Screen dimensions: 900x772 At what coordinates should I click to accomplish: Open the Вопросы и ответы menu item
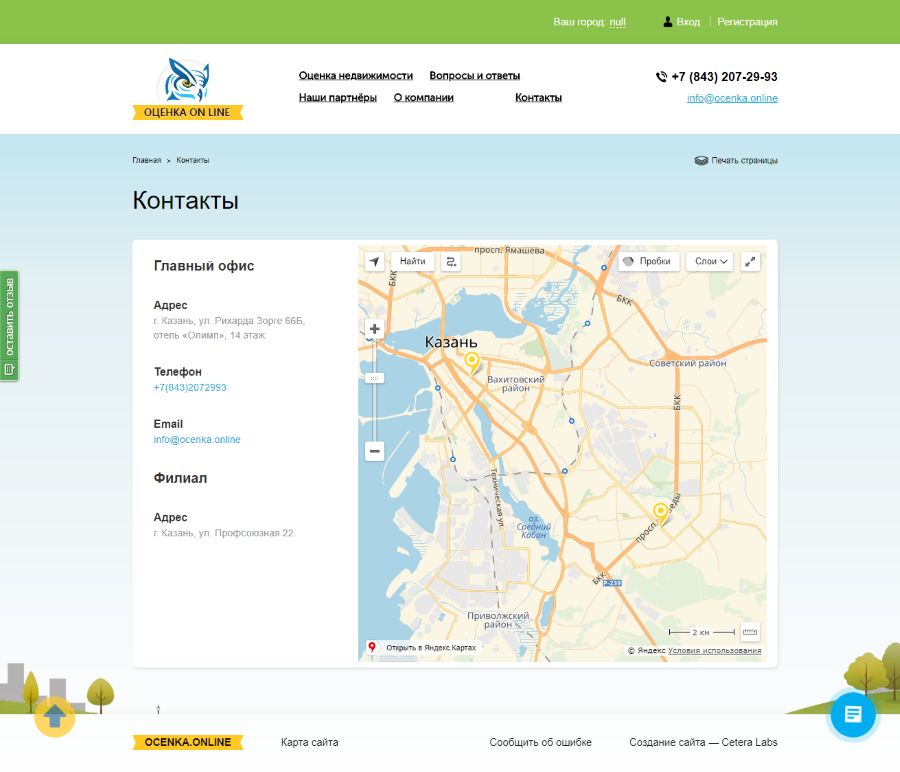coord(474,75)
